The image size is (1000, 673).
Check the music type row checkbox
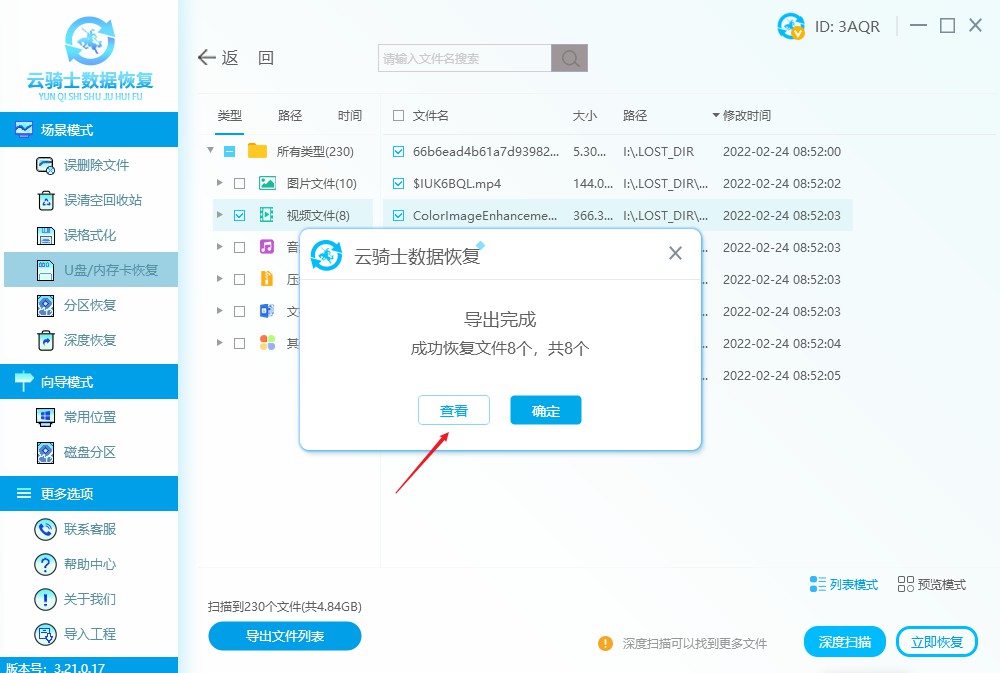pyautogui.click(x=240, y=248)
